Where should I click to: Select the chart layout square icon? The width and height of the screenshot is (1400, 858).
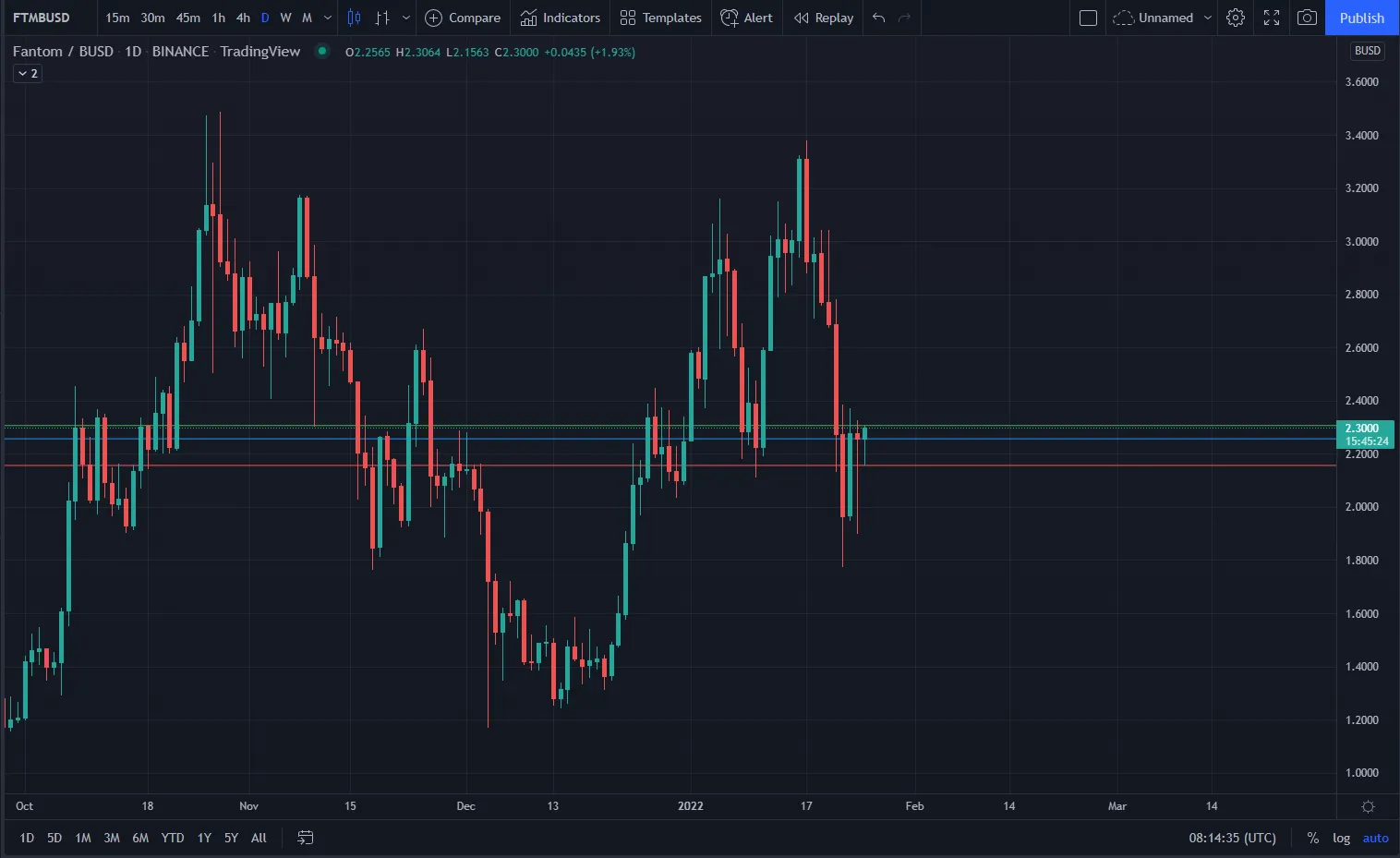pyautogui.click(x=1088, y=18)
